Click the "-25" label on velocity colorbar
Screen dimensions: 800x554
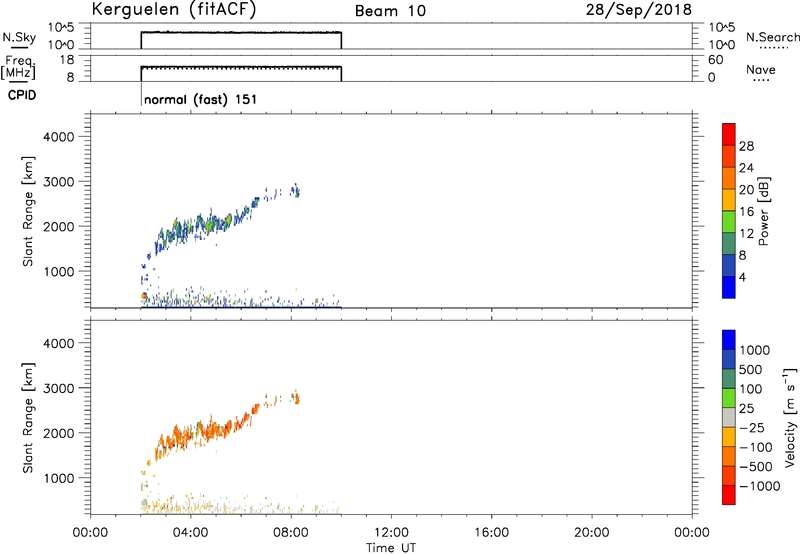pos(752,427)
